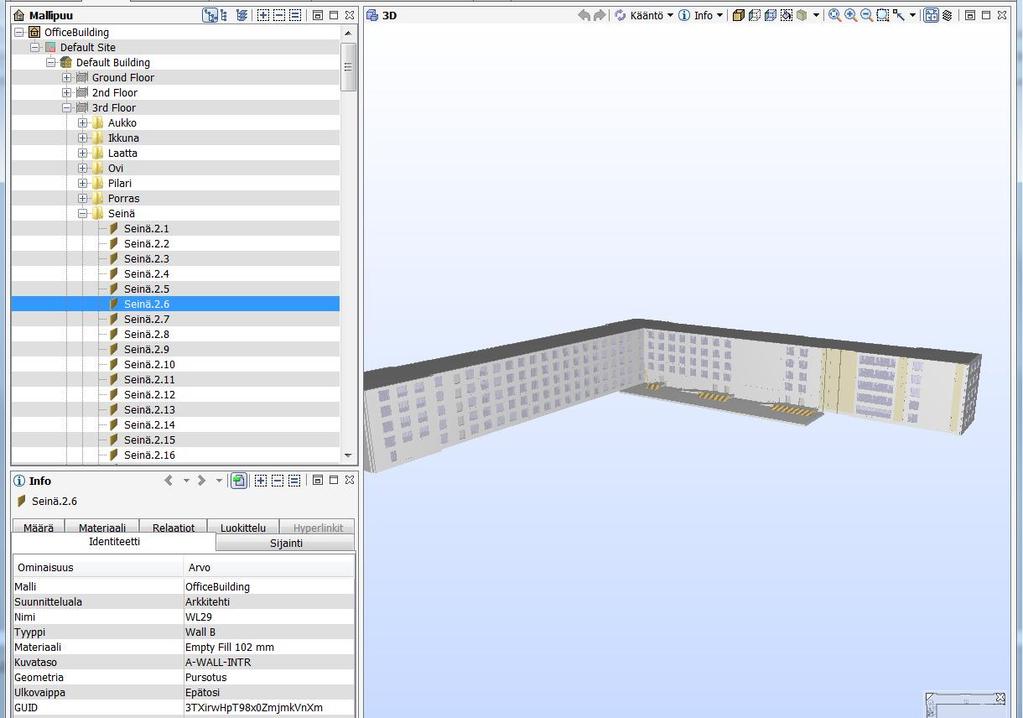Viewport: 1023px width, 718px height.
Task: Click the redo view arrow in 3D toolbar
Action: pyautogui.click(x=600, y=15)
